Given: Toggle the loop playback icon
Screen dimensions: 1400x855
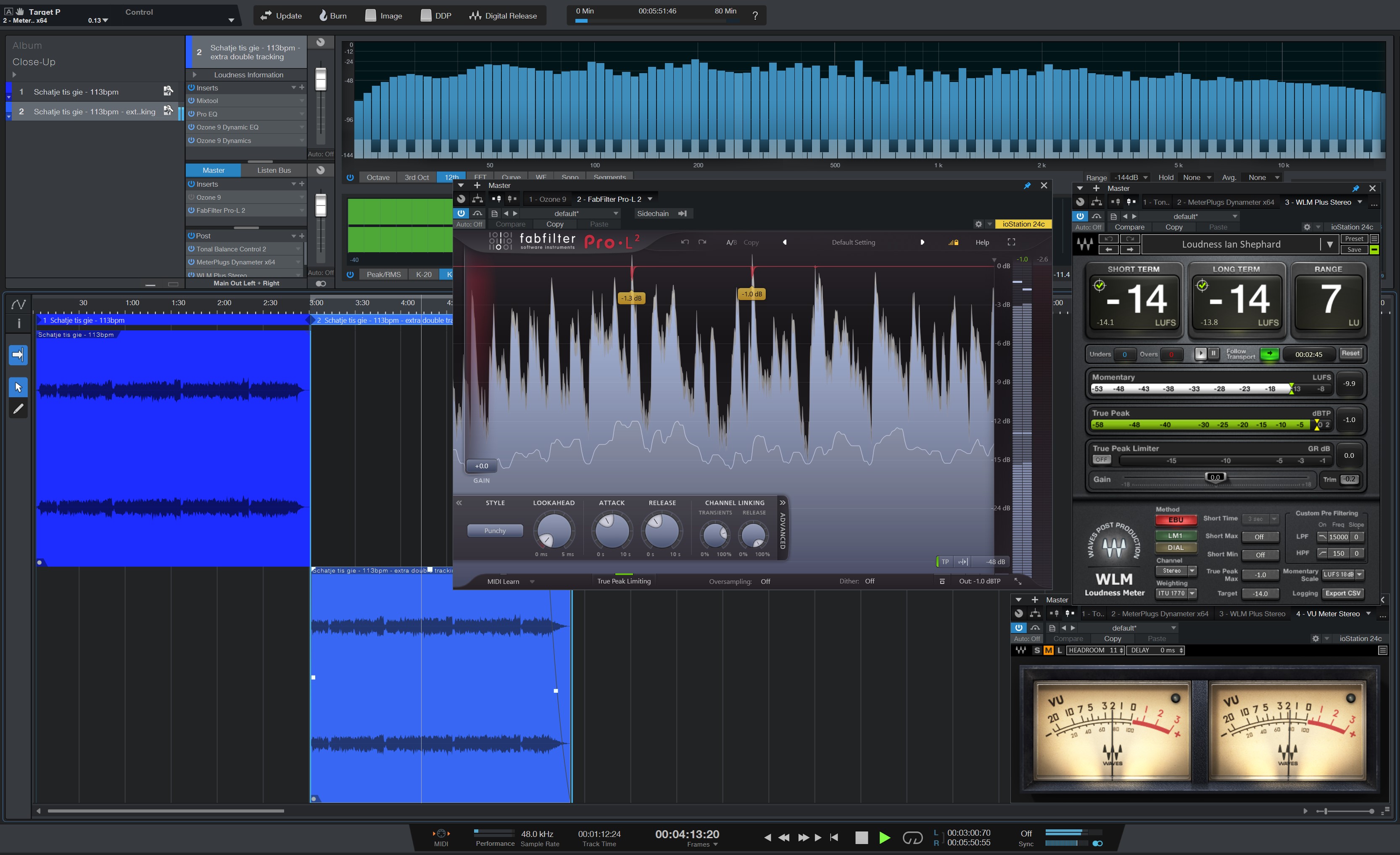Looking at the screenshot, I should (912, 837).
